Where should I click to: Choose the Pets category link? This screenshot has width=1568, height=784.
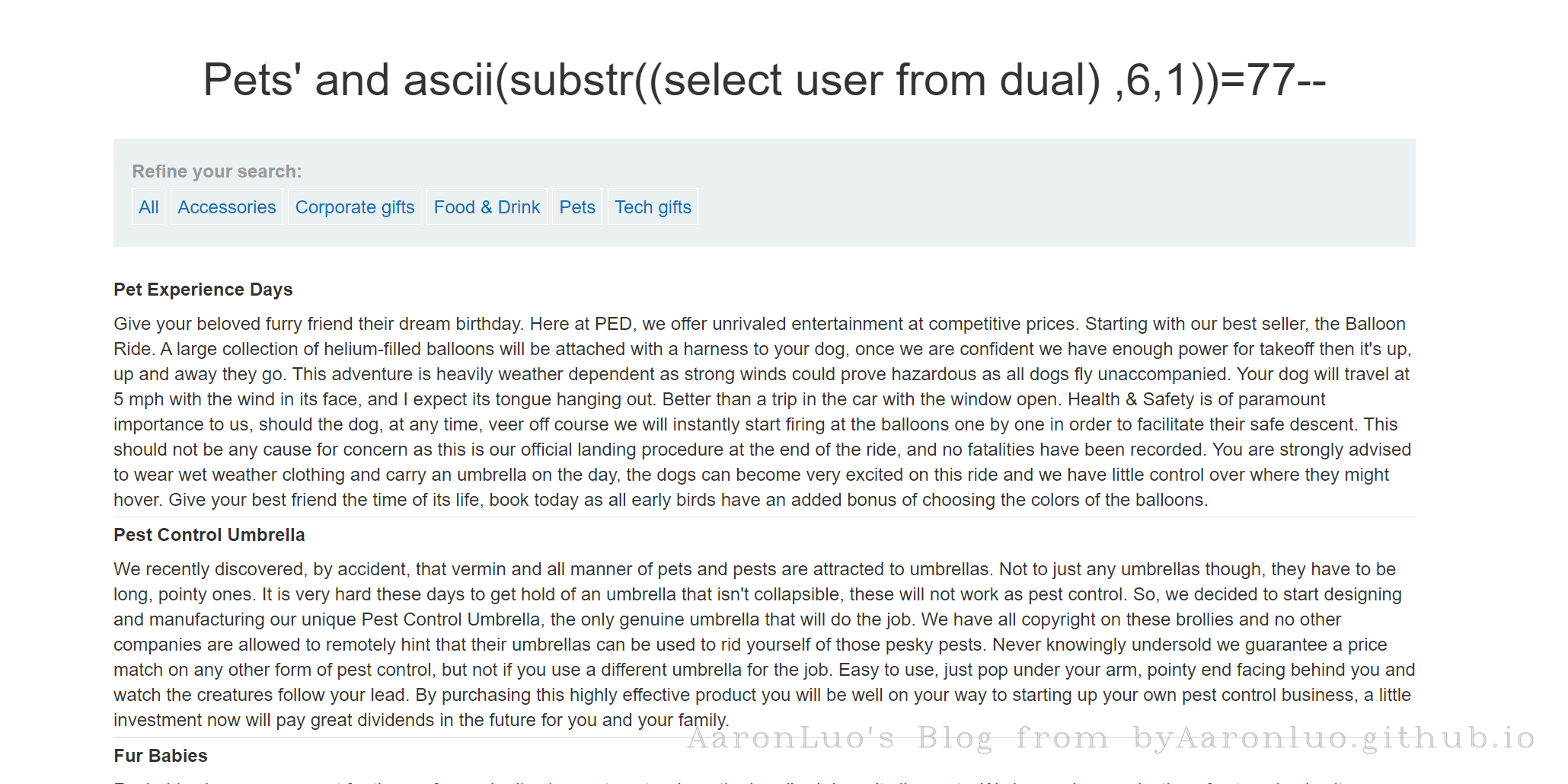coord(577,207)
